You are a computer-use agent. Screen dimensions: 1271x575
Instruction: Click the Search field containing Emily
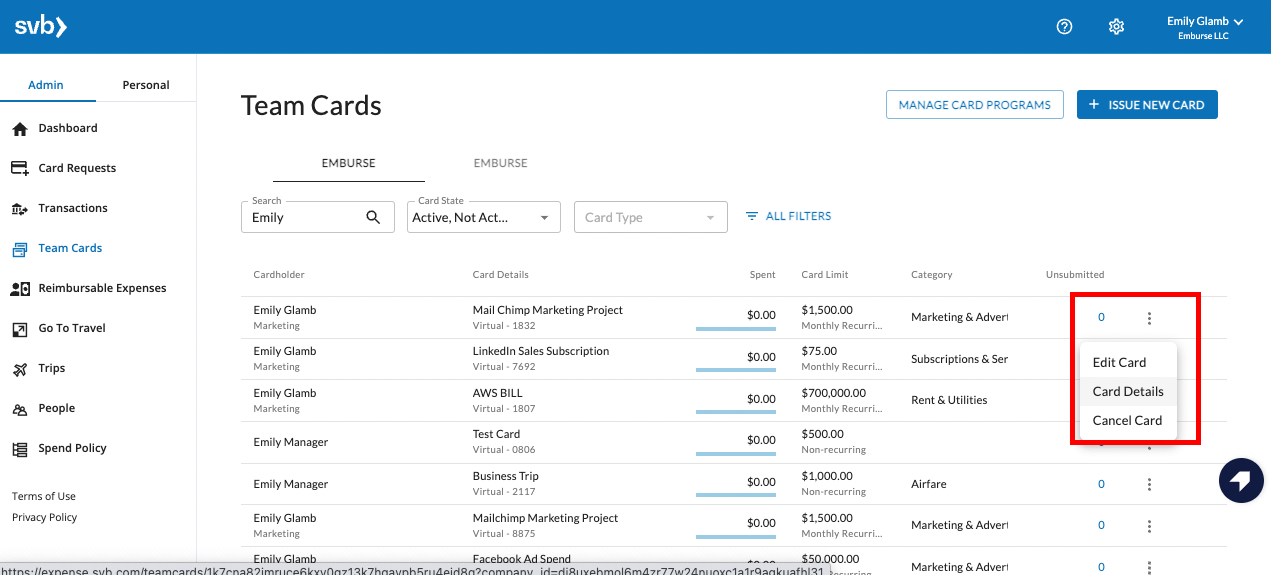(x=318, y=217)
